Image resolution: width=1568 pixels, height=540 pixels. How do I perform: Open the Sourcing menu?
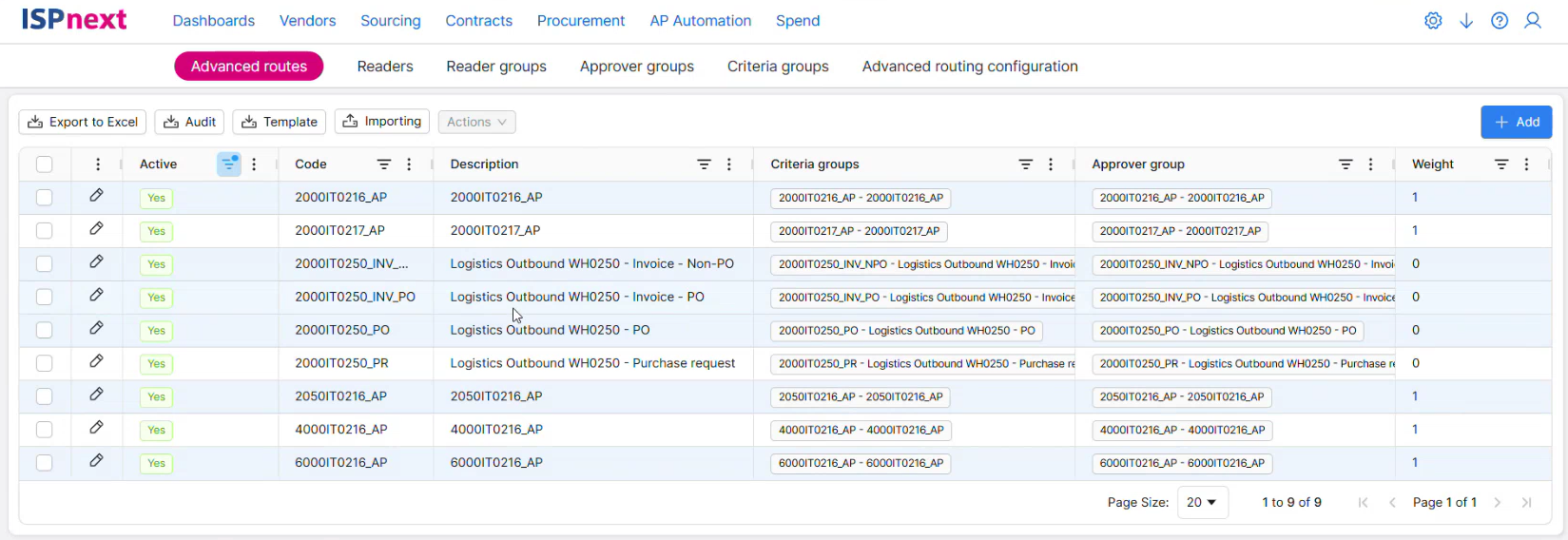point(391,21)
